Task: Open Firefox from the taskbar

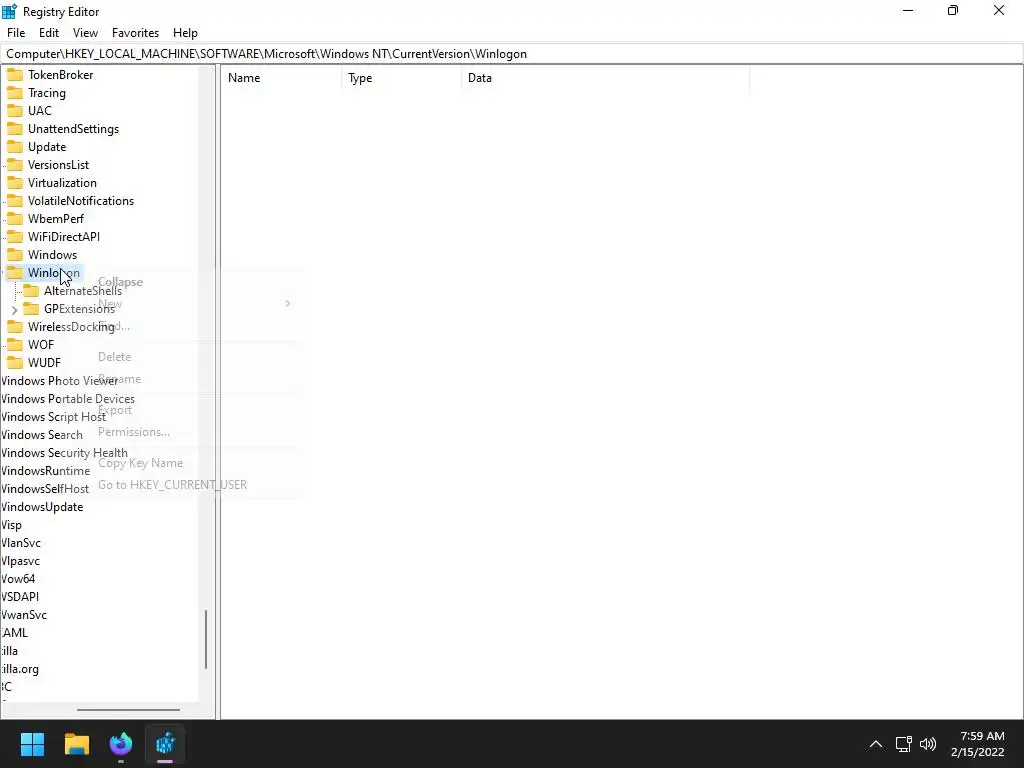Action: click(121, 744)
